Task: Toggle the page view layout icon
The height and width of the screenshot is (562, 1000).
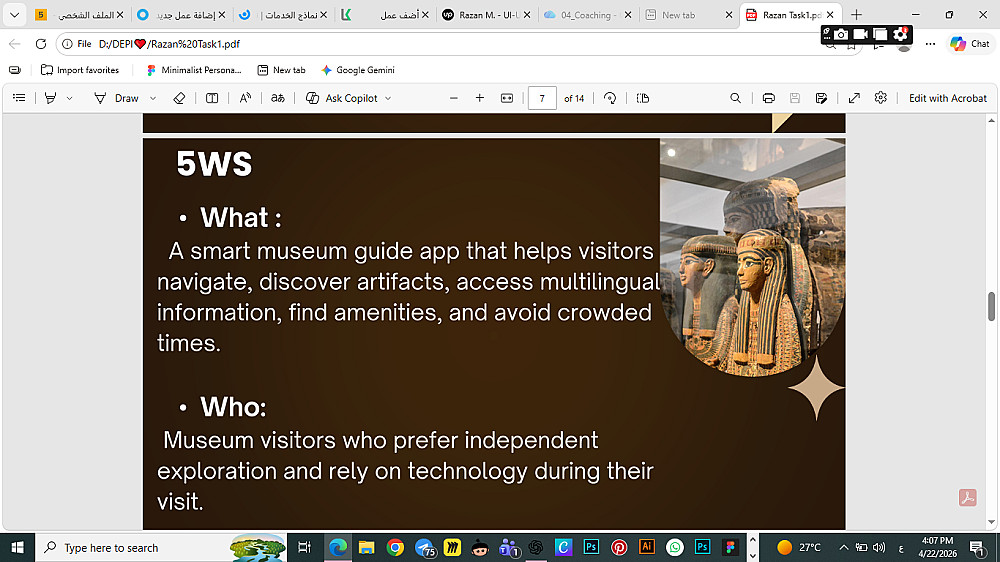Action: (x=643, y=98)
